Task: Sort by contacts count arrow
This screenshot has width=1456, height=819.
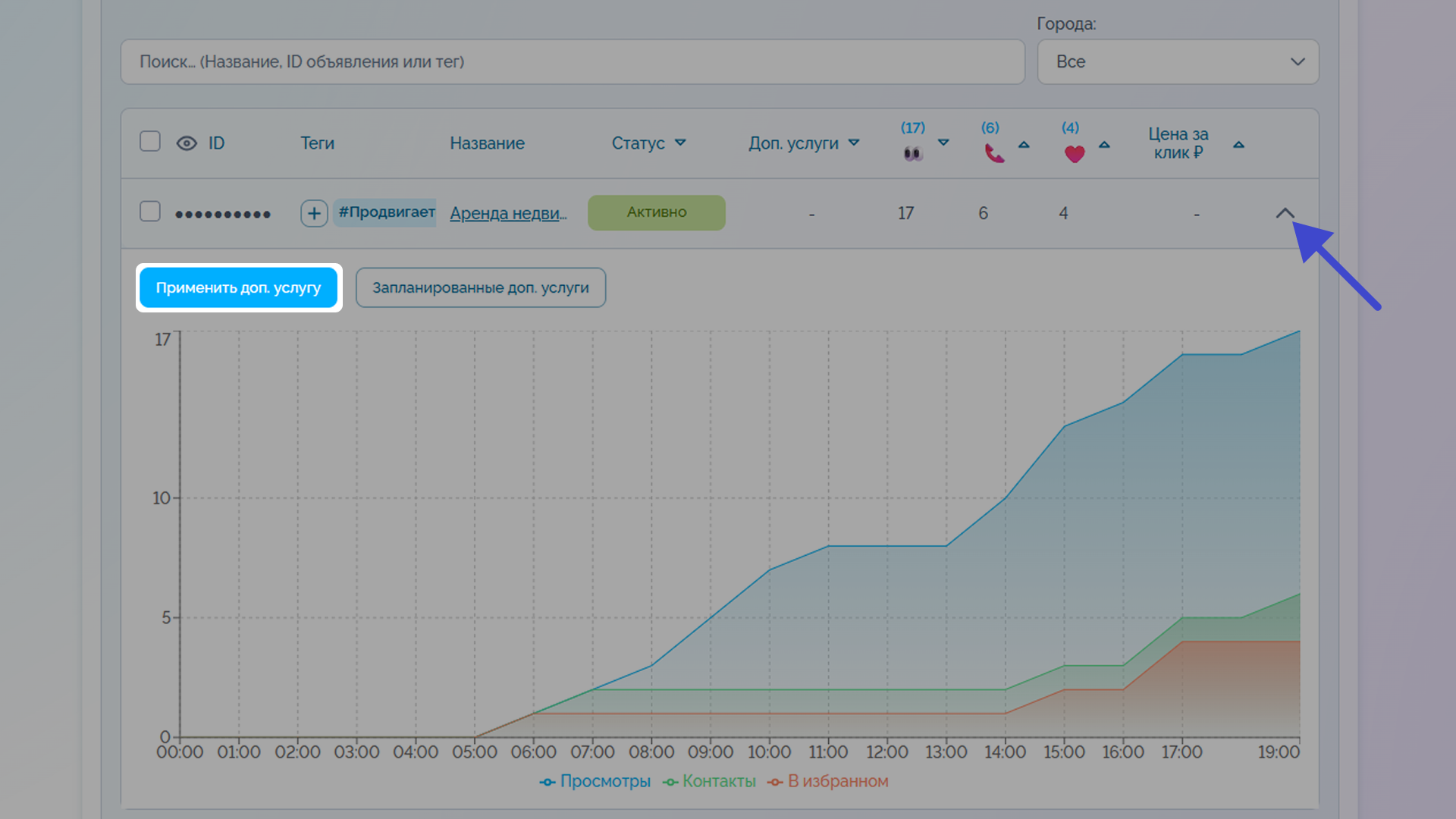Action: click(x=1024, y=144)
